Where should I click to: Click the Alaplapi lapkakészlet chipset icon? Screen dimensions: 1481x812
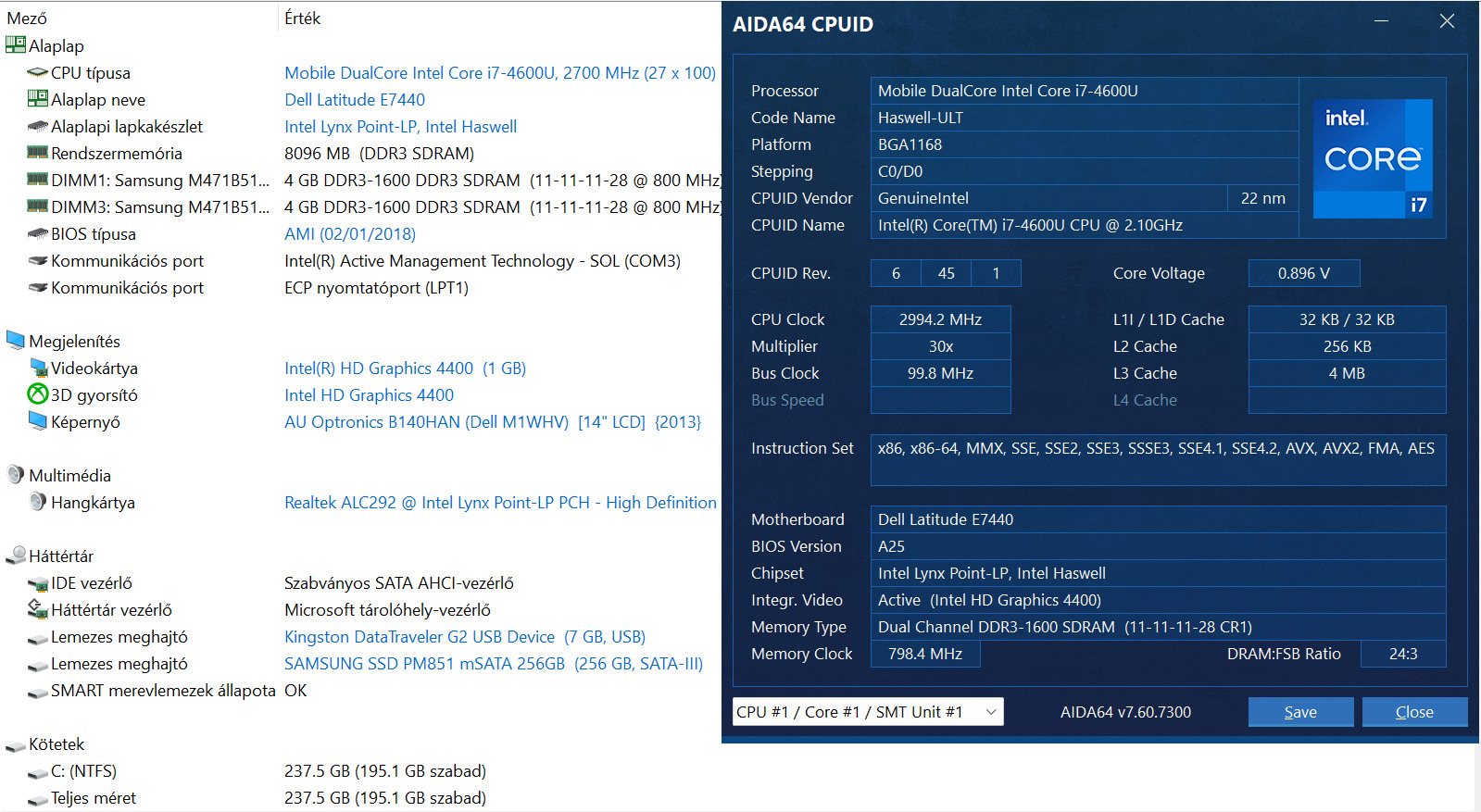click(38, 126)
